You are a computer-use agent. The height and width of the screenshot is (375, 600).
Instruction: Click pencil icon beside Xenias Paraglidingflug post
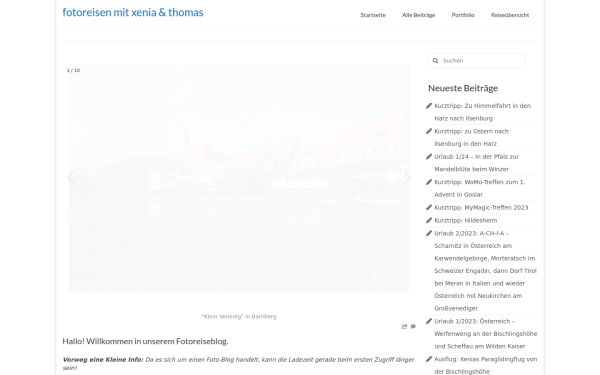[x=429, y=359]
